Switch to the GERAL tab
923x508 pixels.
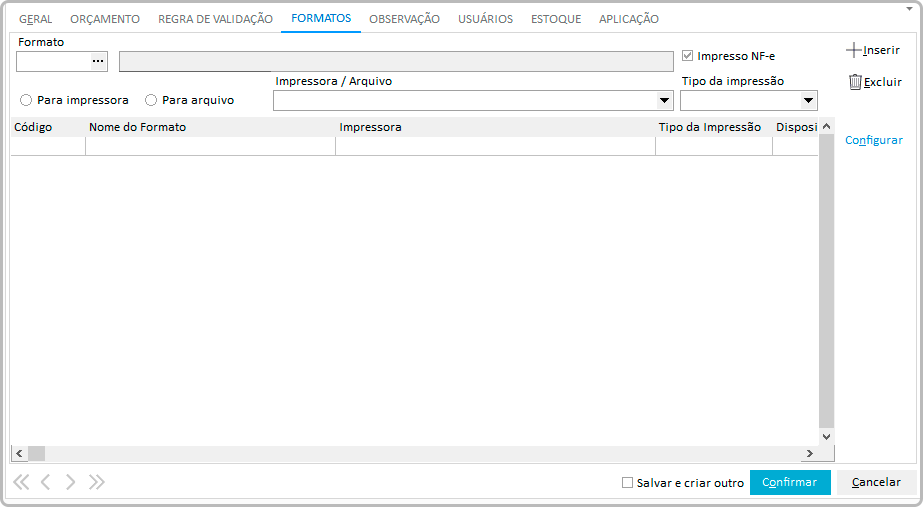(x=35, y=19)
